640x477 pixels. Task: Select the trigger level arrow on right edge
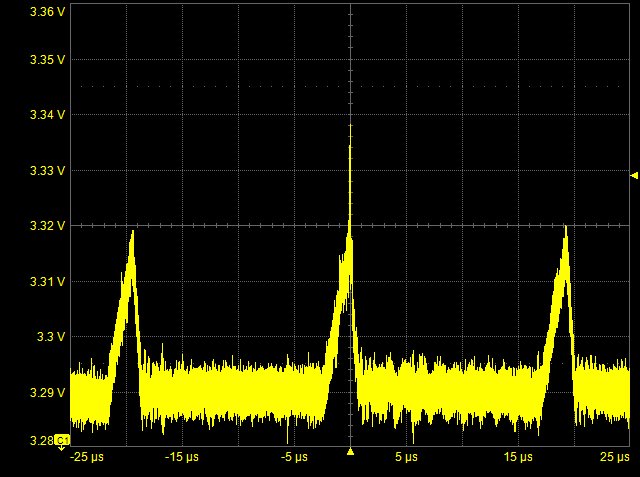pyautogui.click(x=634, y=175)
